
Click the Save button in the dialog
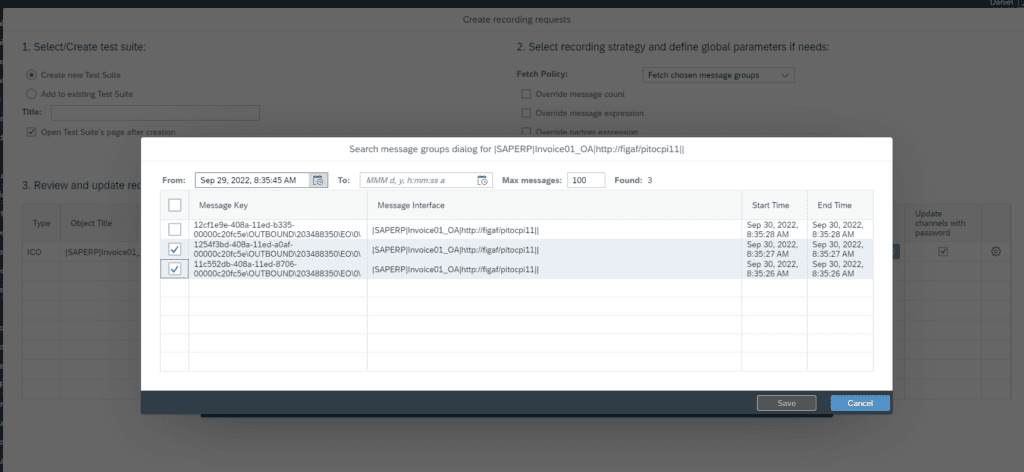[x=786, y=403]
